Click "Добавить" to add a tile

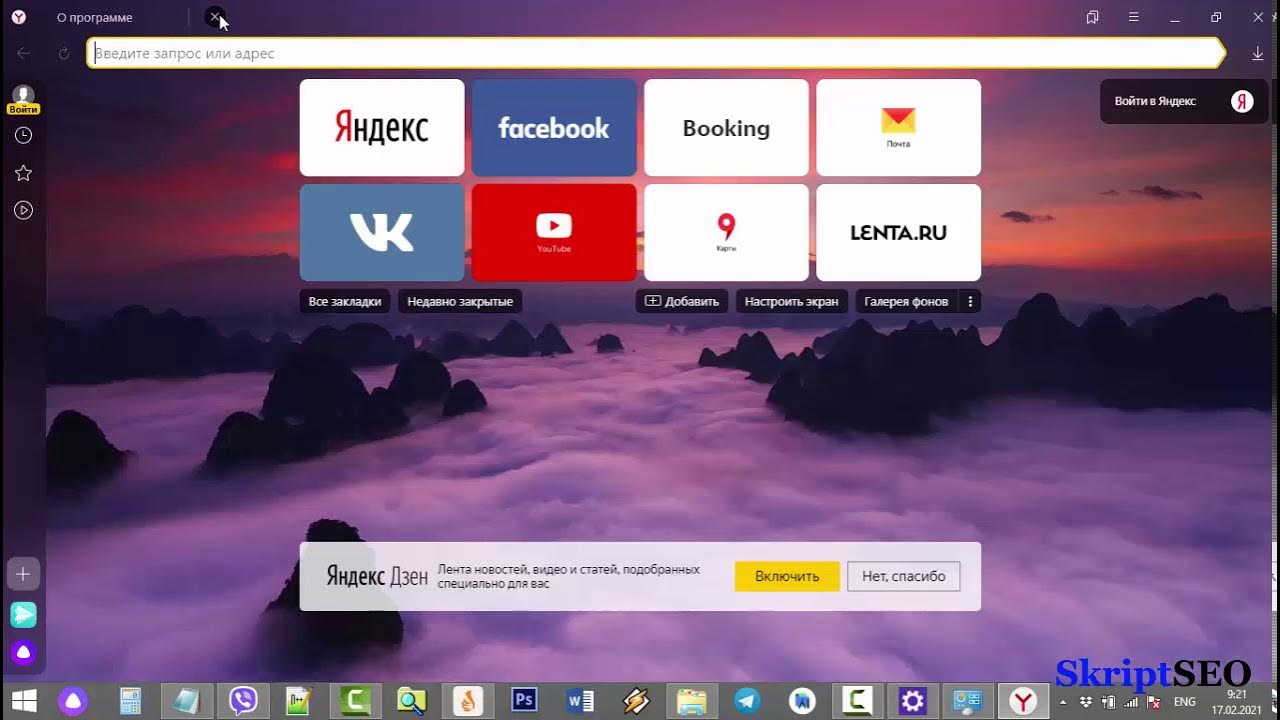[682, 301]
